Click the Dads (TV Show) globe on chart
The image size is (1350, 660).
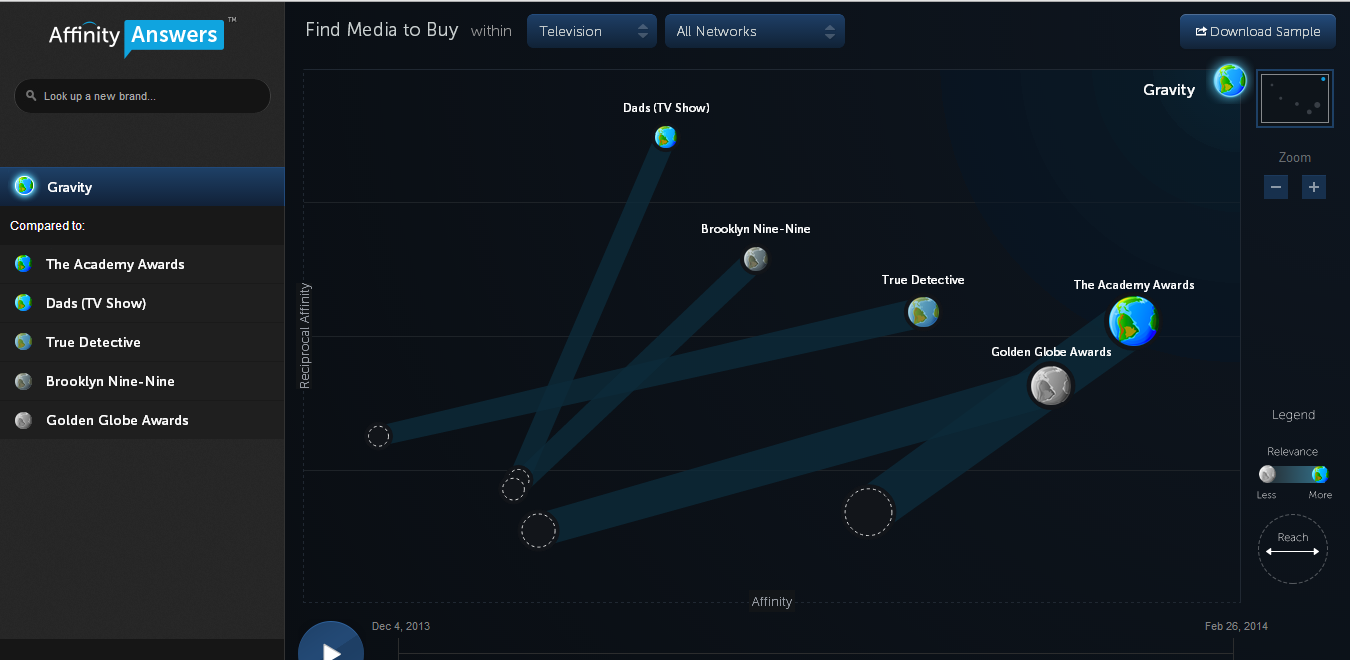click(x=665, y=137)
